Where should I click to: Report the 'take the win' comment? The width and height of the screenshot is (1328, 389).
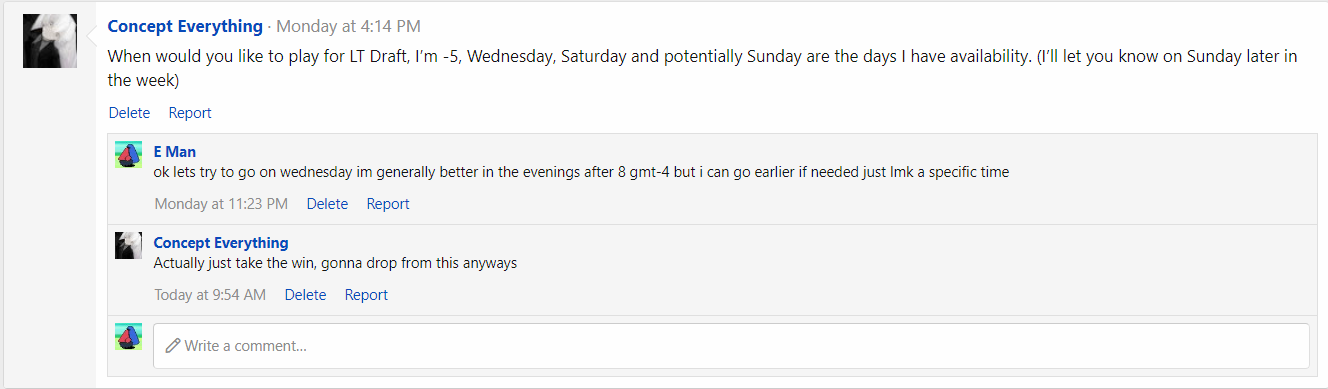366,295
